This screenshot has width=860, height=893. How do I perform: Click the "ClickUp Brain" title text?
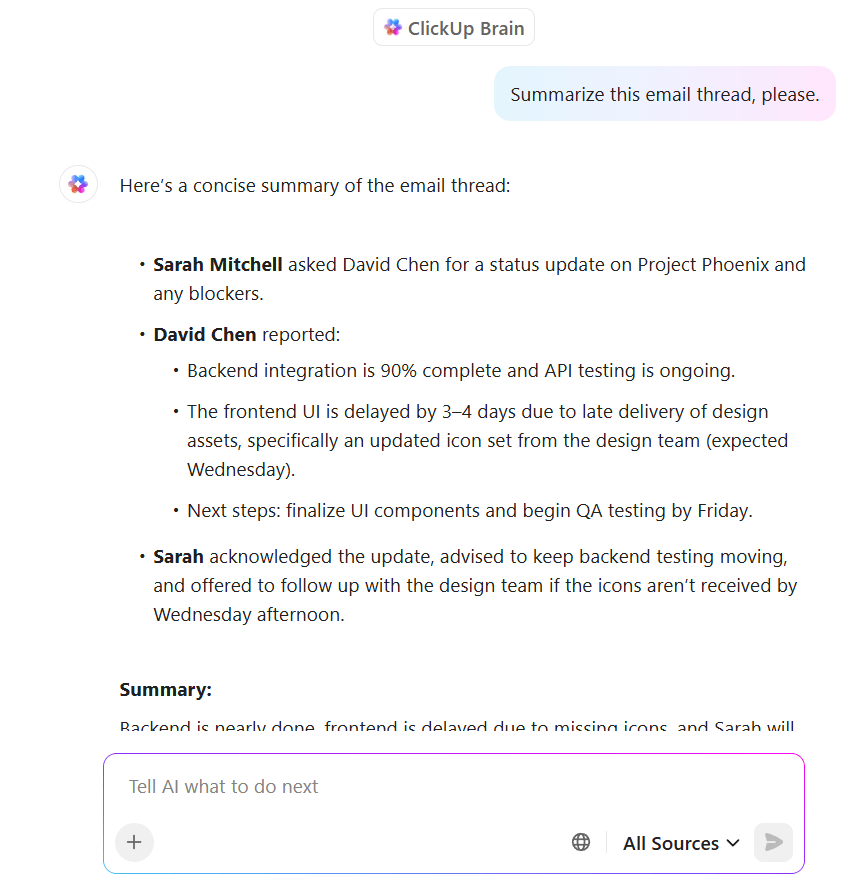466,28
